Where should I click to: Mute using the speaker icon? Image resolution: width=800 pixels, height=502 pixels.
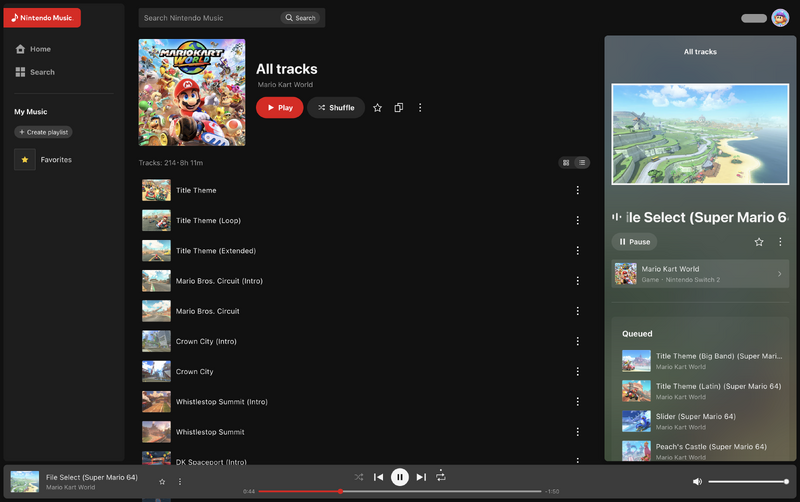697,482
